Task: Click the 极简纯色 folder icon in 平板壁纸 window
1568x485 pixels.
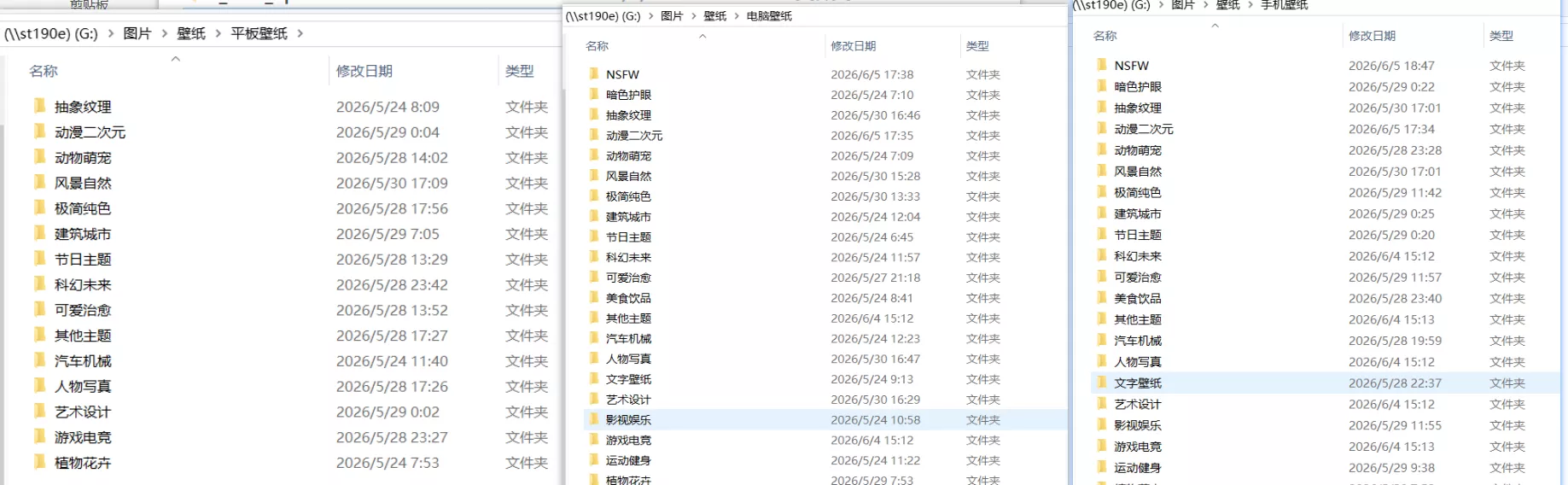Action: tap(39, 207)
